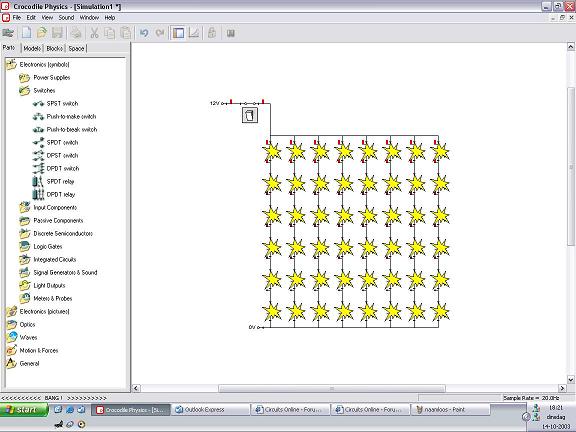Click the crocodile icon at toolbar start
This screenshot has height=432, width=576.
click(8, 33)
